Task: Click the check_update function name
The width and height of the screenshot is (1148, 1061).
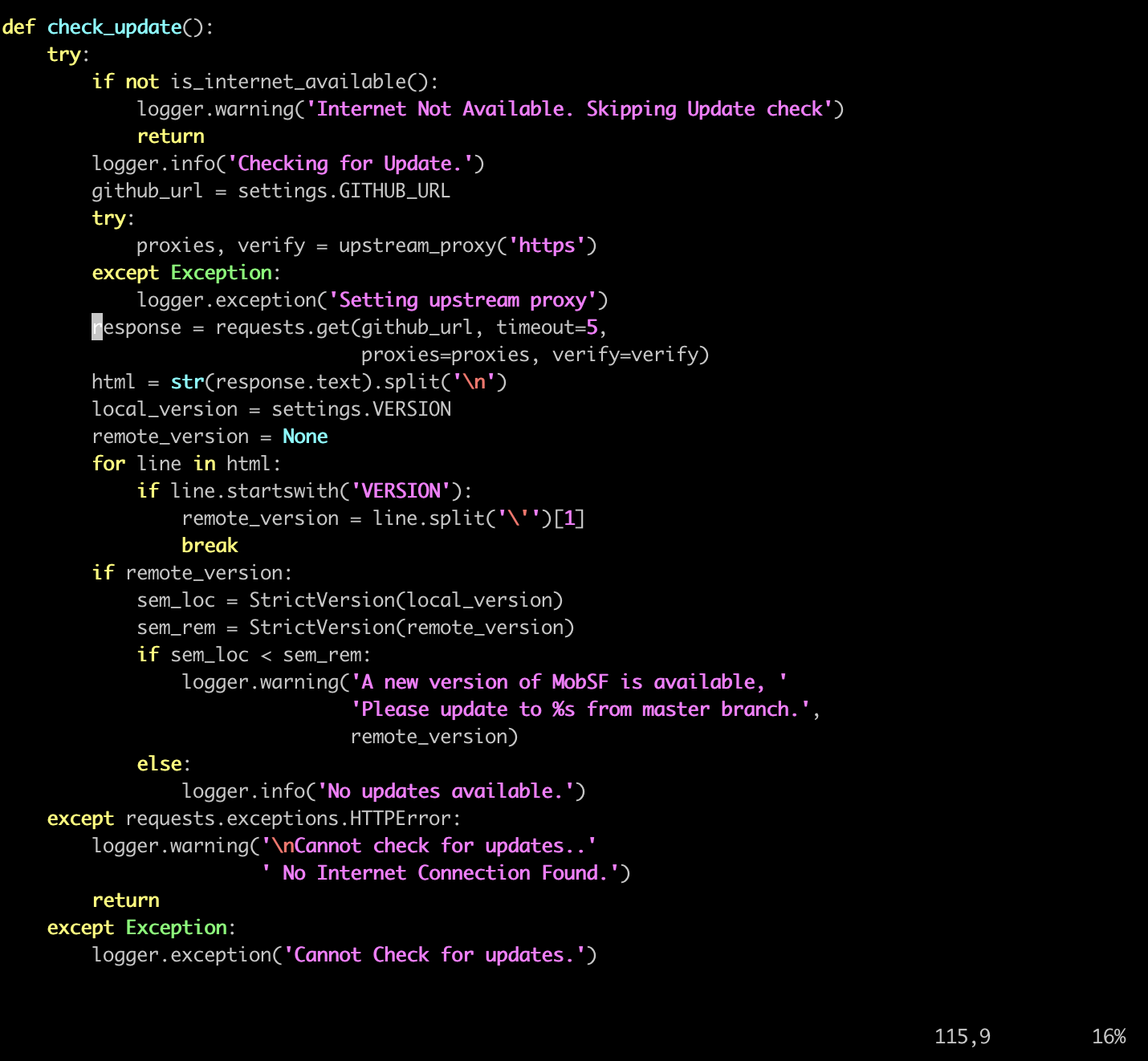Action: 114,27
